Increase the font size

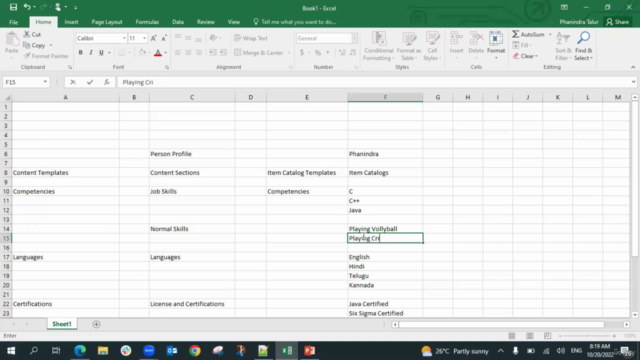coord(153,38)
